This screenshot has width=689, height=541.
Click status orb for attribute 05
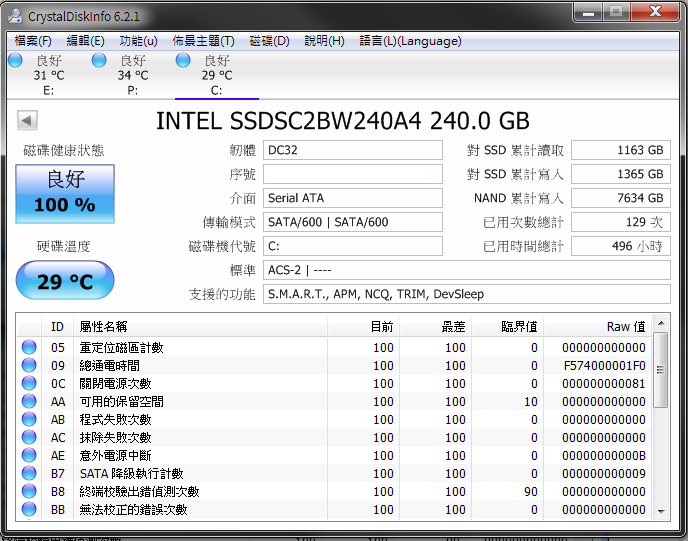point(29,347)
